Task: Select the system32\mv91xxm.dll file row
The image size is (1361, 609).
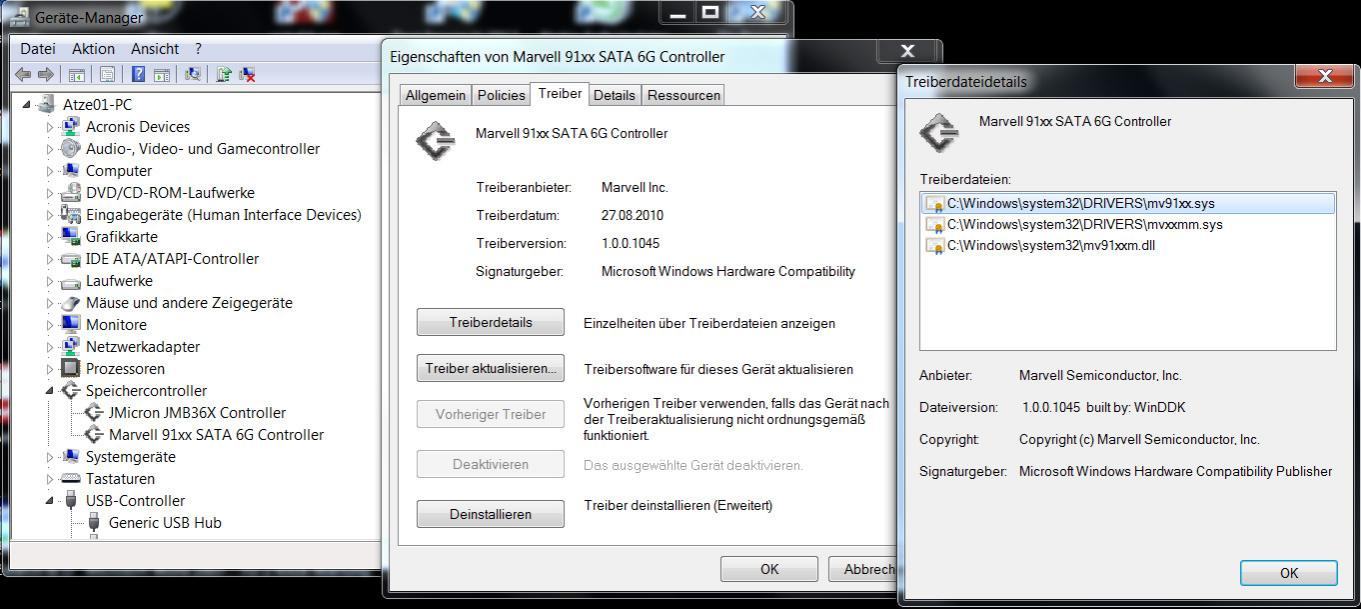Action: click(x=1128, y=245)
